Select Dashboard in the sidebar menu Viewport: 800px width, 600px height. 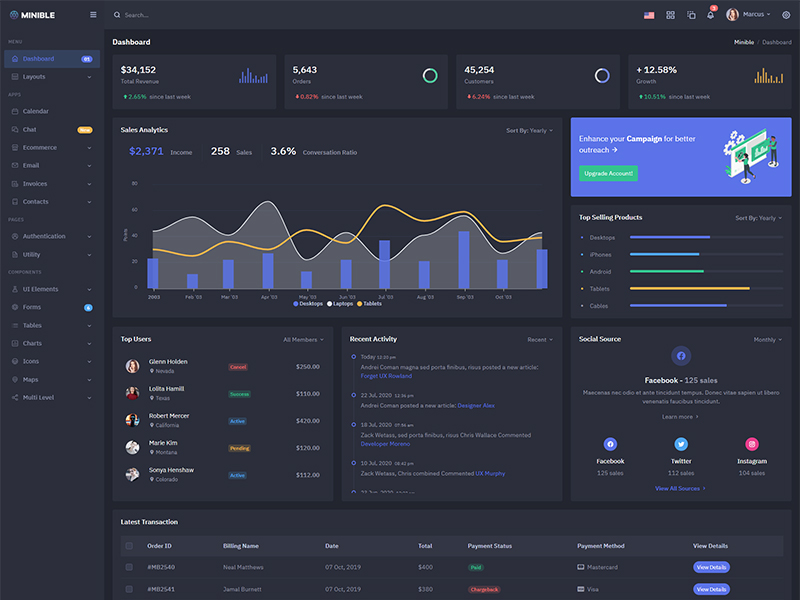pos(40,58)
